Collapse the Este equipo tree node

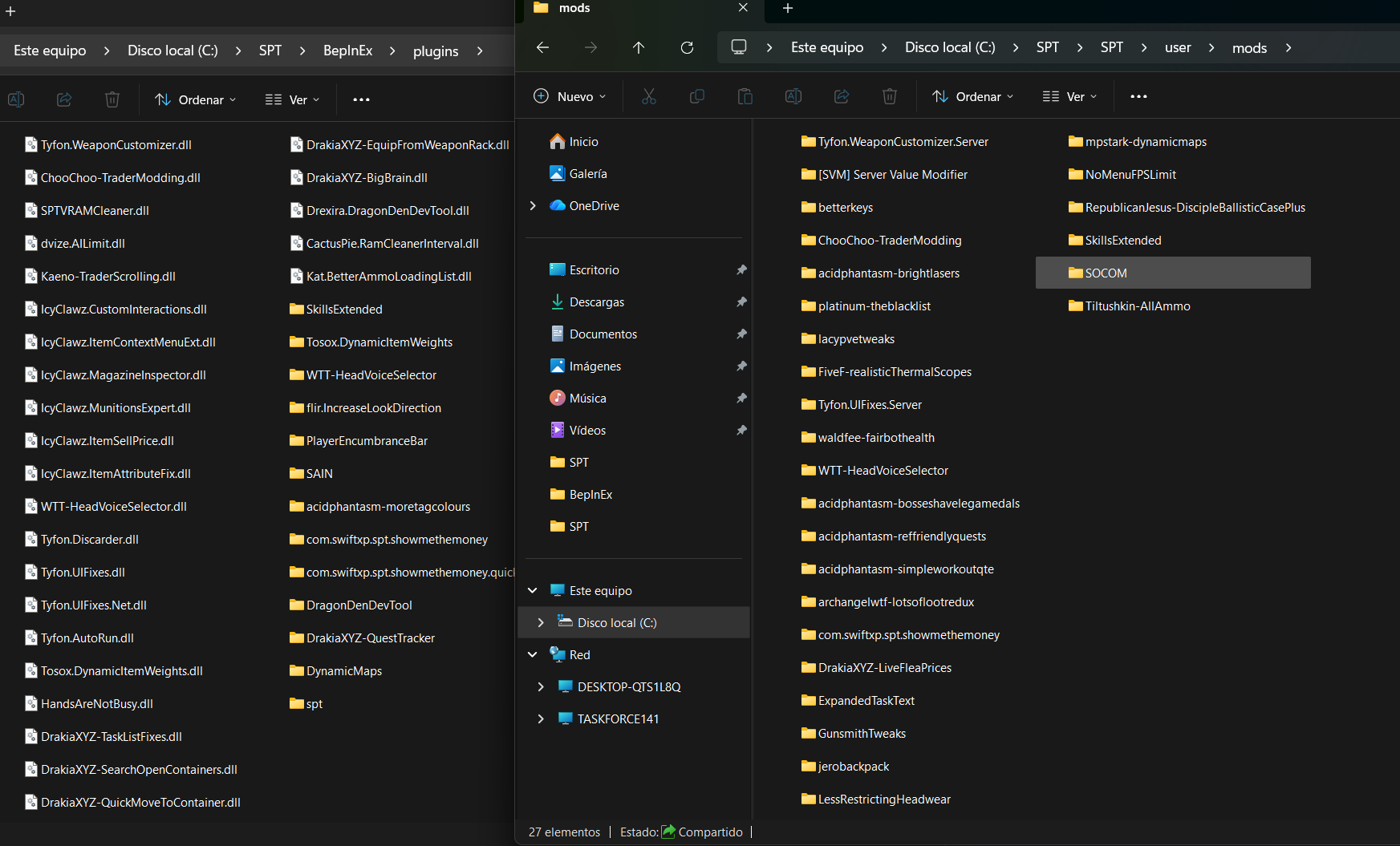[x=533, y=591]
